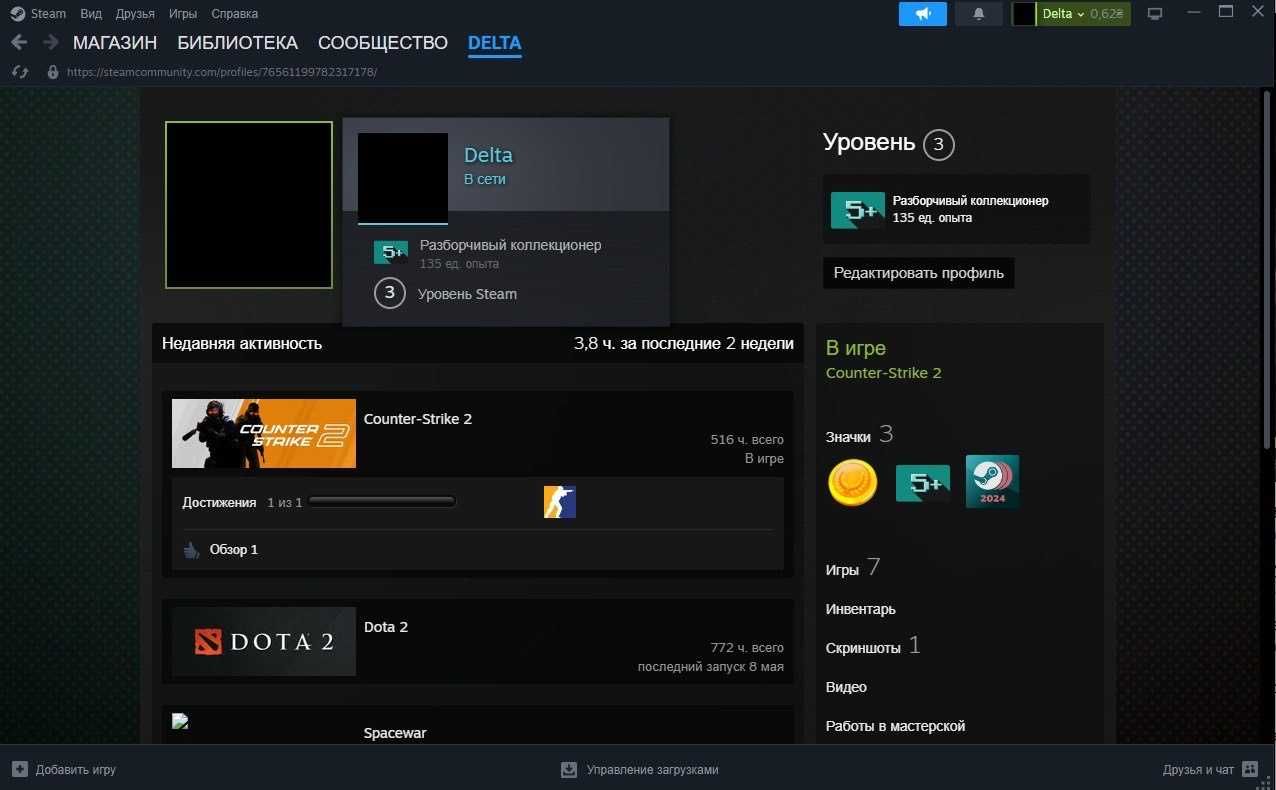1276x790 pixels.
Task: Go forward with the right arrow
Action: (x=50, y=42)
